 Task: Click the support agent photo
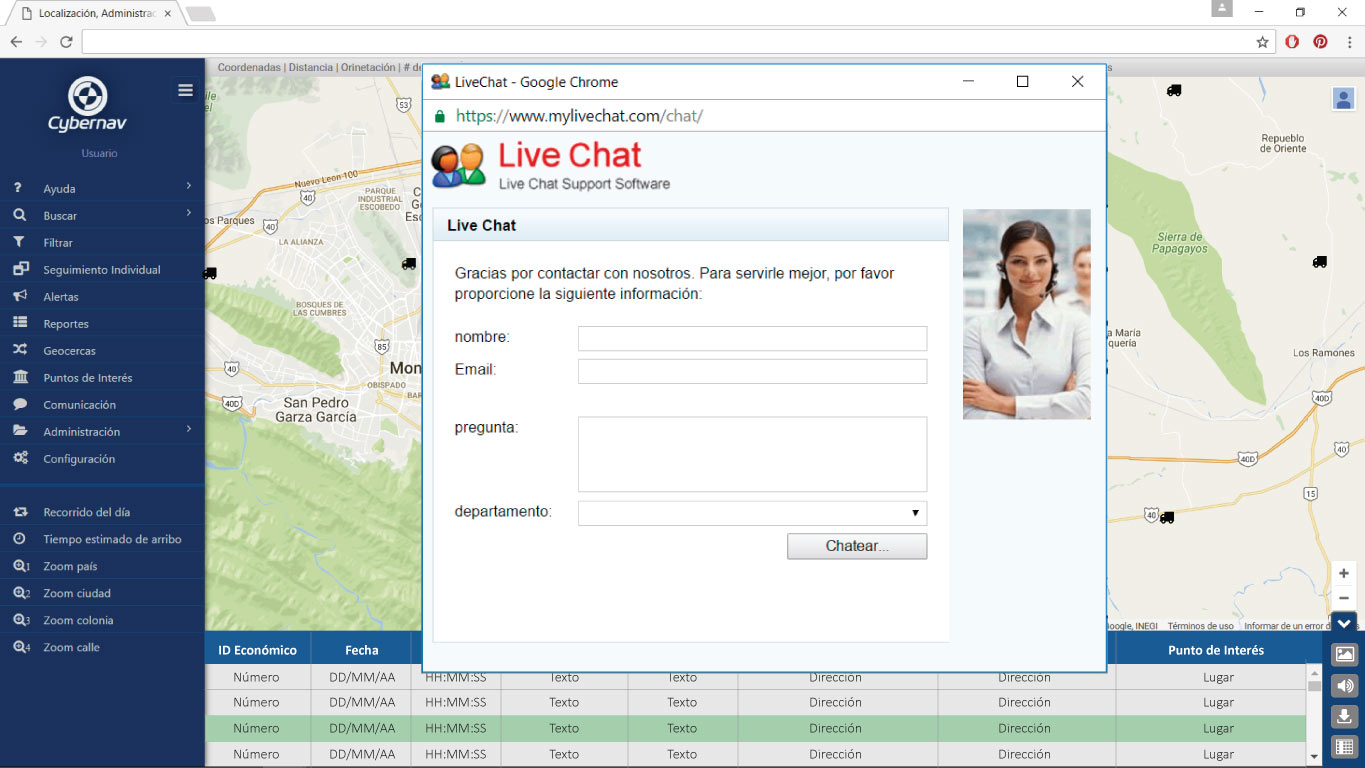point(1026,314)
